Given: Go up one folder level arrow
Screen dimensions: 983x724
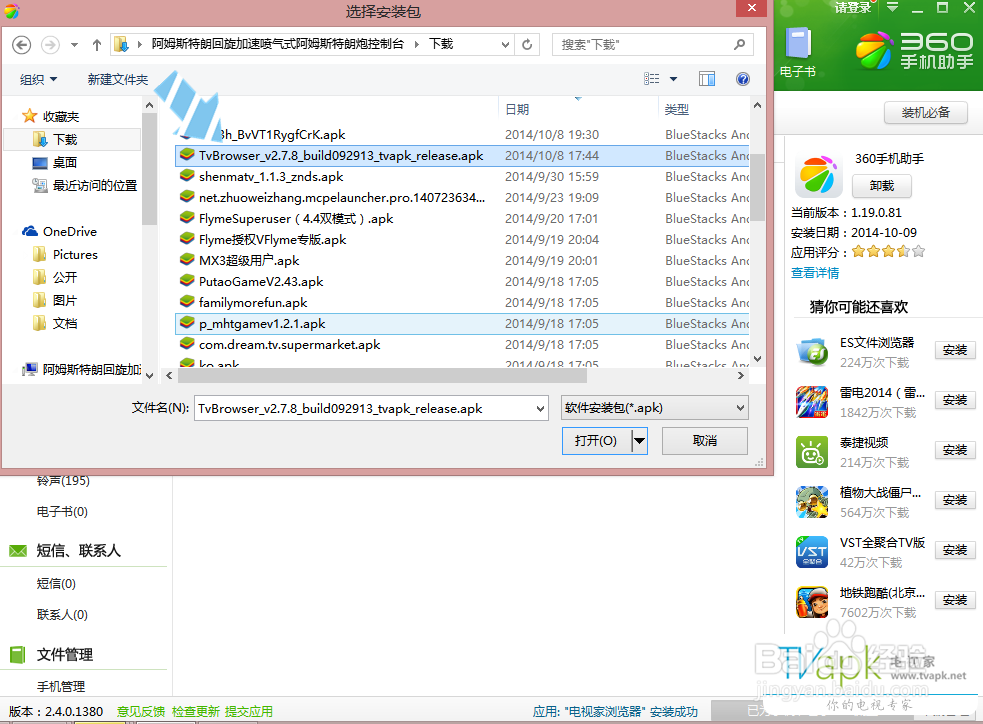Looking at the screenshot, I should 97,45.
